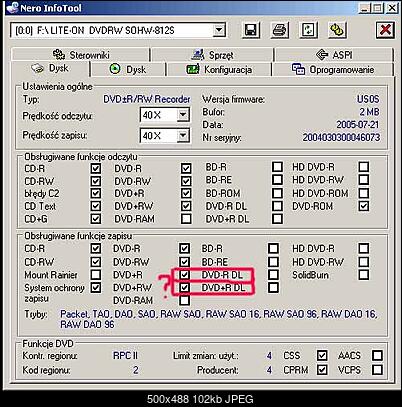Expand the Prędkość odczytu speed dropdown

(183, 115)
